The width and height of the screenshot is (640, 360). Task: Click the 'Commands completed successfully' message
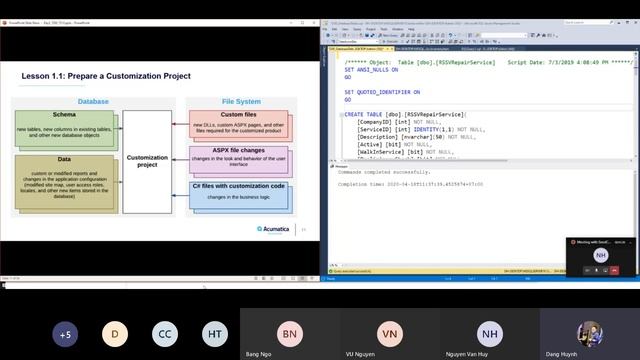pyautogui.click(x=384, y=172)
